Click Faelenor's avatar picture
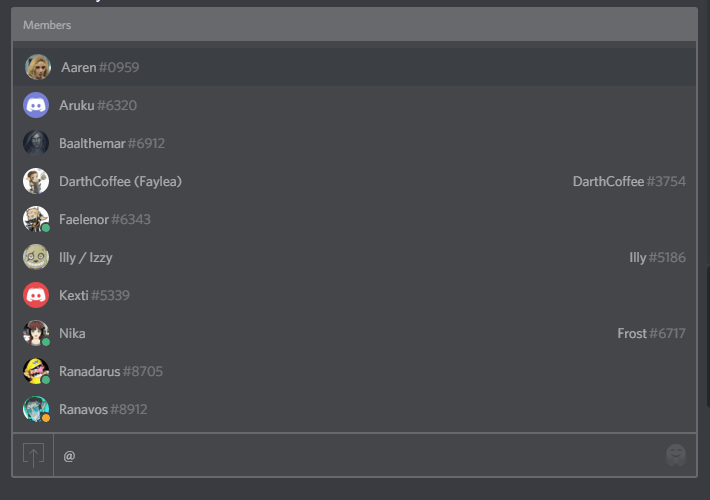710x500 pixels. pyautogui.click(x=36, y=219)
